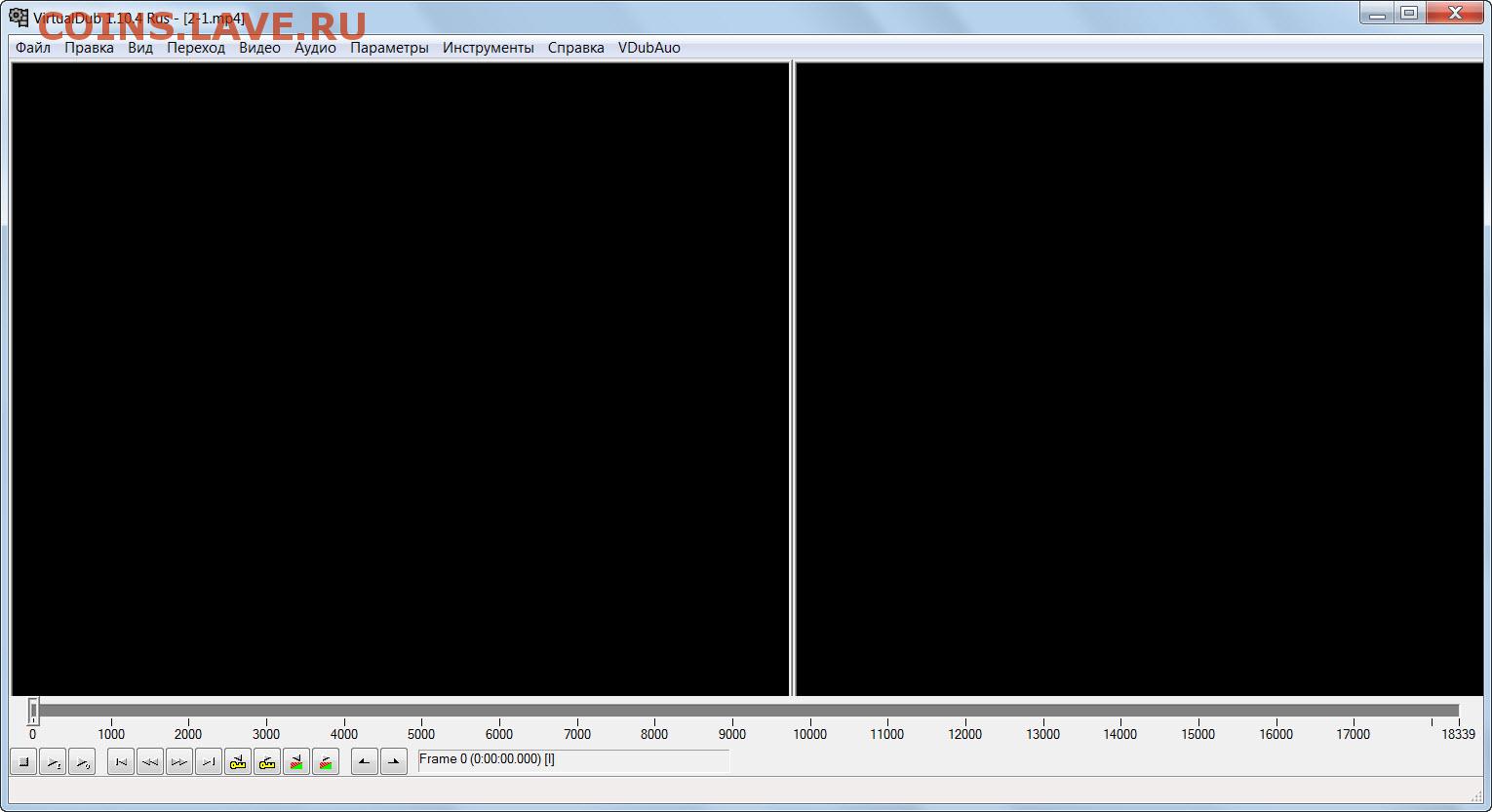Go to the previous keyframe (yellow key icon)
The width and height of the screenshot is (1492, 812).
238,762
